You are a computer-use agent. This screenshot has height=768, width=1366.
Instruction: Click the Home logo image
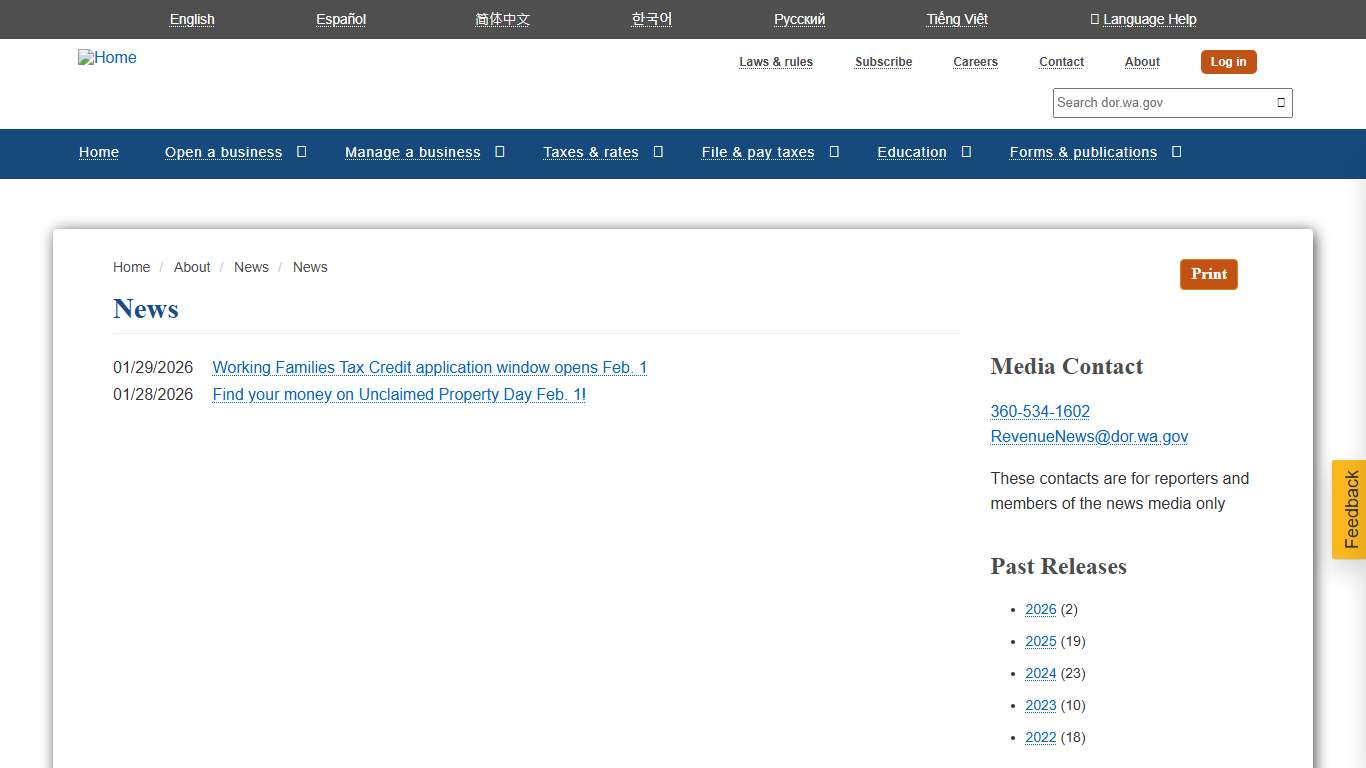coord(107,58)
